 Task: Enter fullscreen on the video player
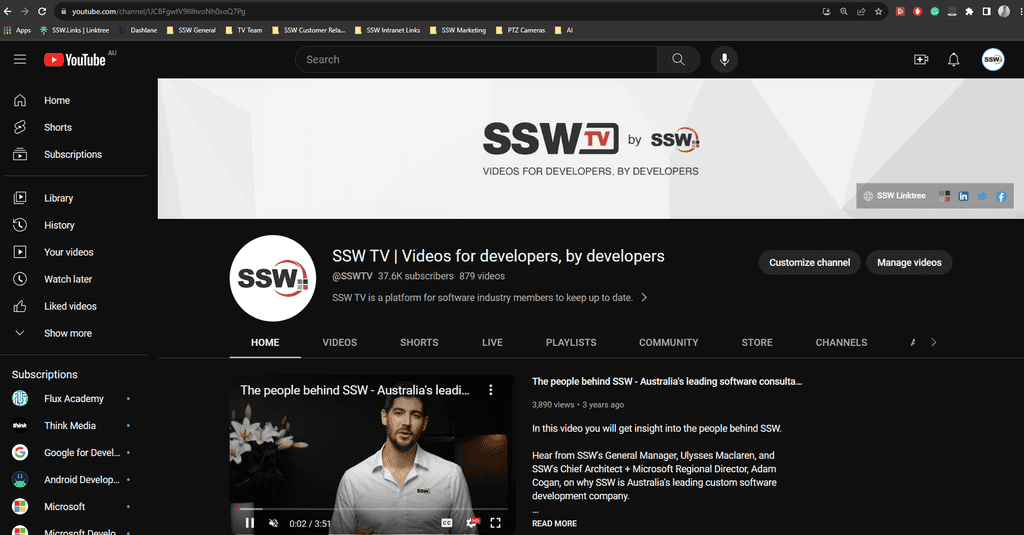495,522
